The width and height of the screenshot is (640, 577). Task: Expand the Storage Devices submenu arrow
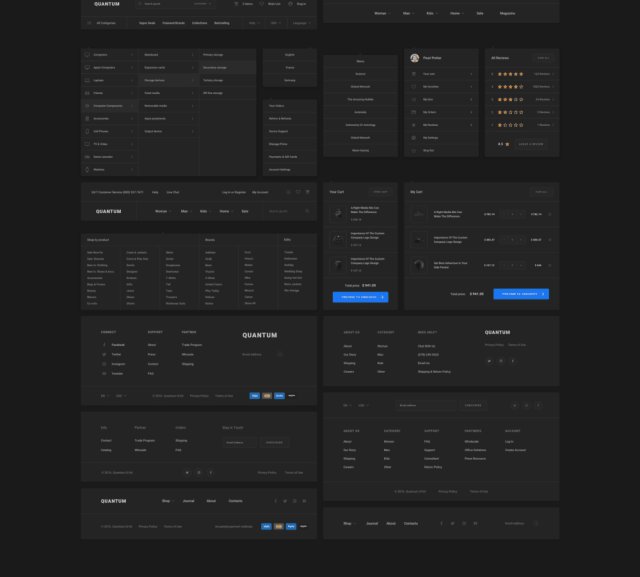tap(193, 80)
